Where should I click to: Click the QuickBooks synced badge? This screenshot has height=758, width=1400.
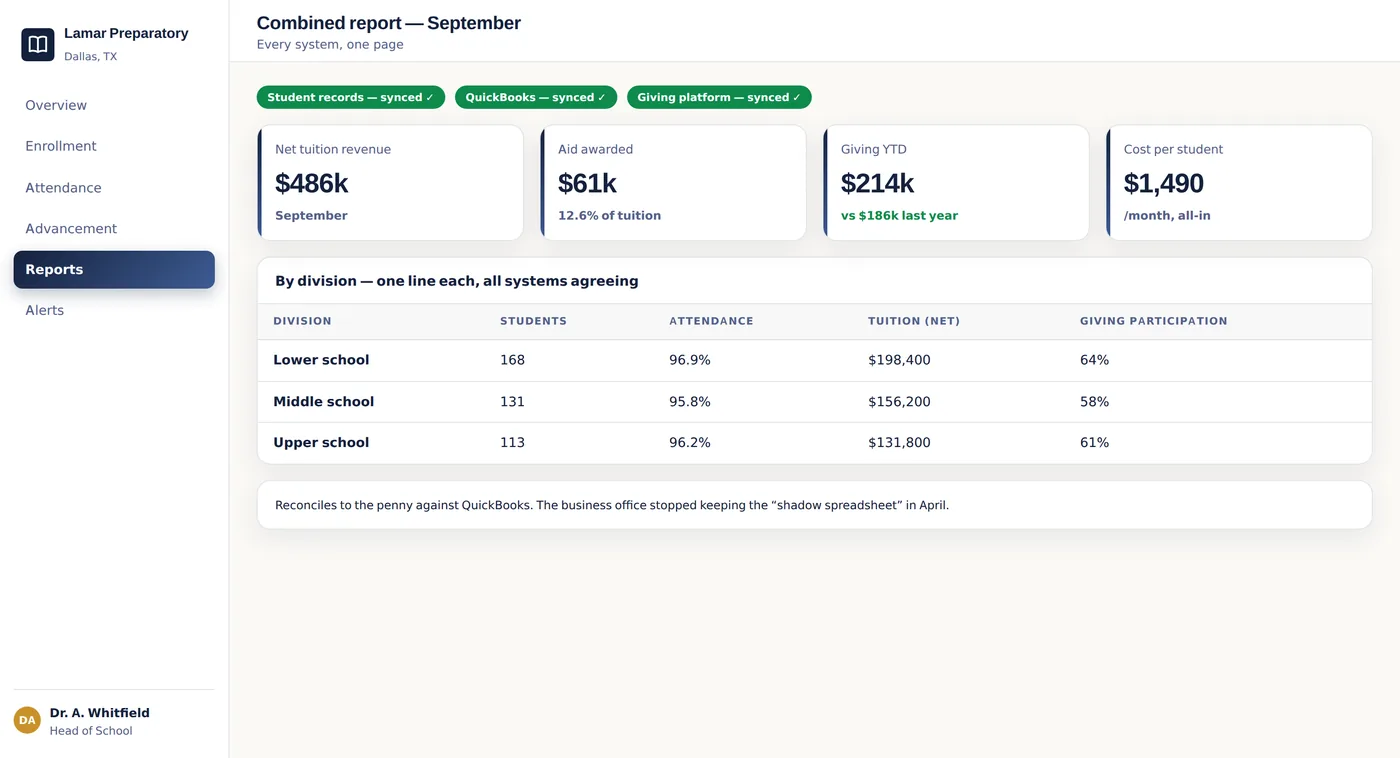[536, 97]
